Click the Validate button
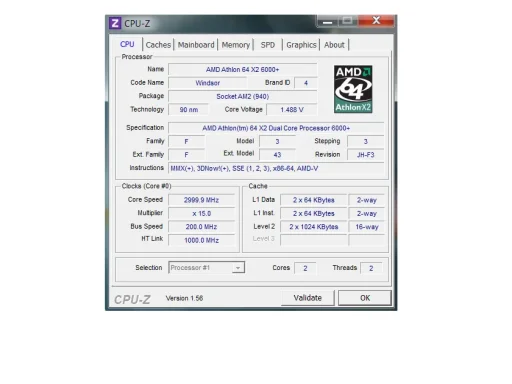 pyautogui.click(x=307, y=298)
